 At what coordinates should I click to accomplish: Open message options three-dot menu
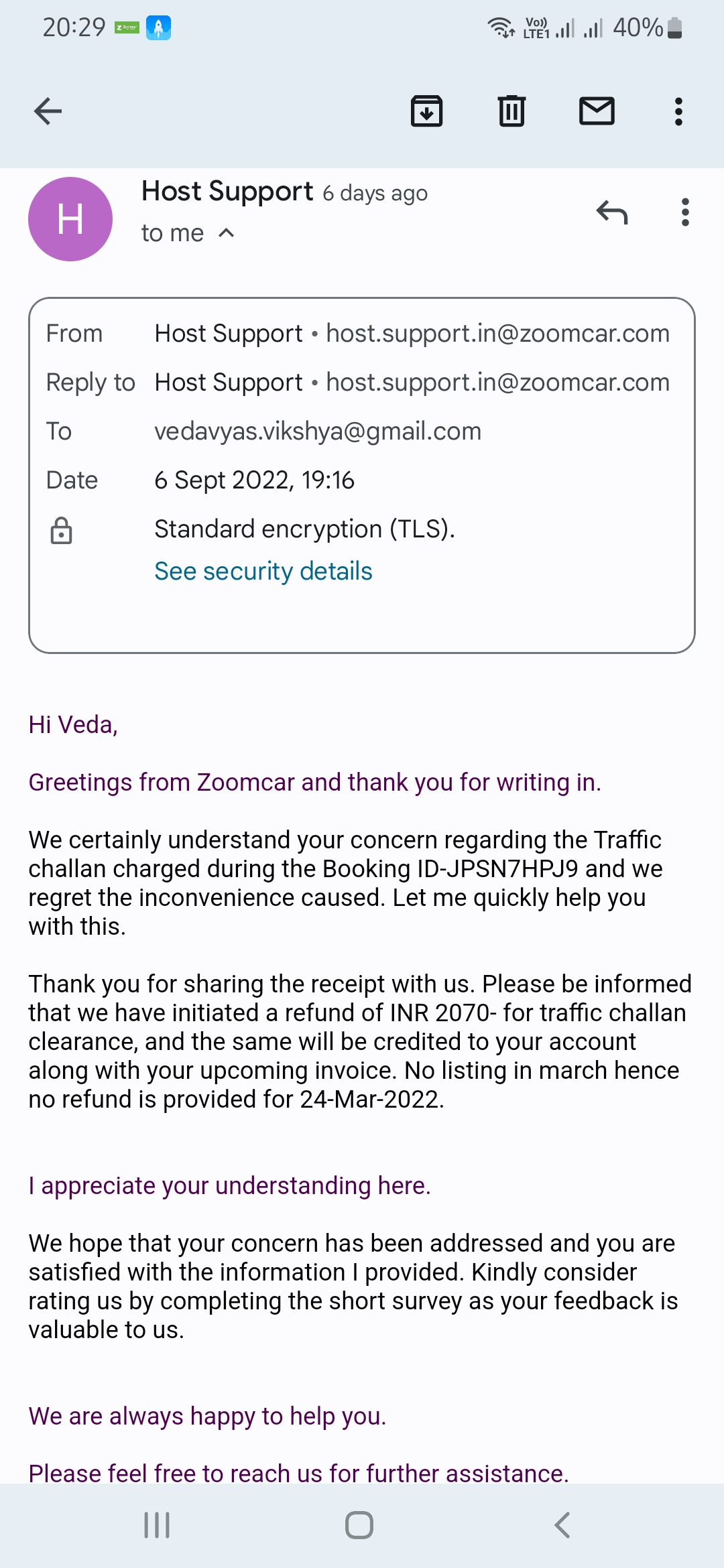tap(684, 212)
